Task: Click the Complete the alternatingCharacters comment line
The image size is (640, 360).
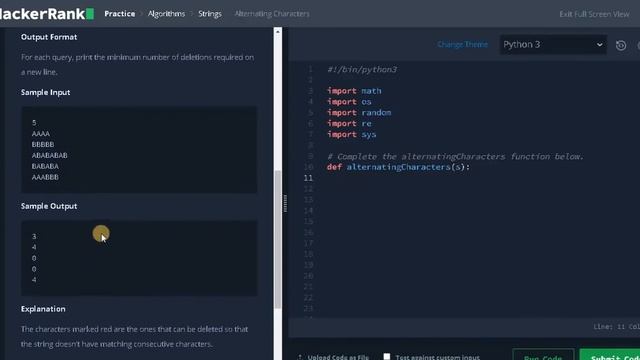Action: (455, 156)
